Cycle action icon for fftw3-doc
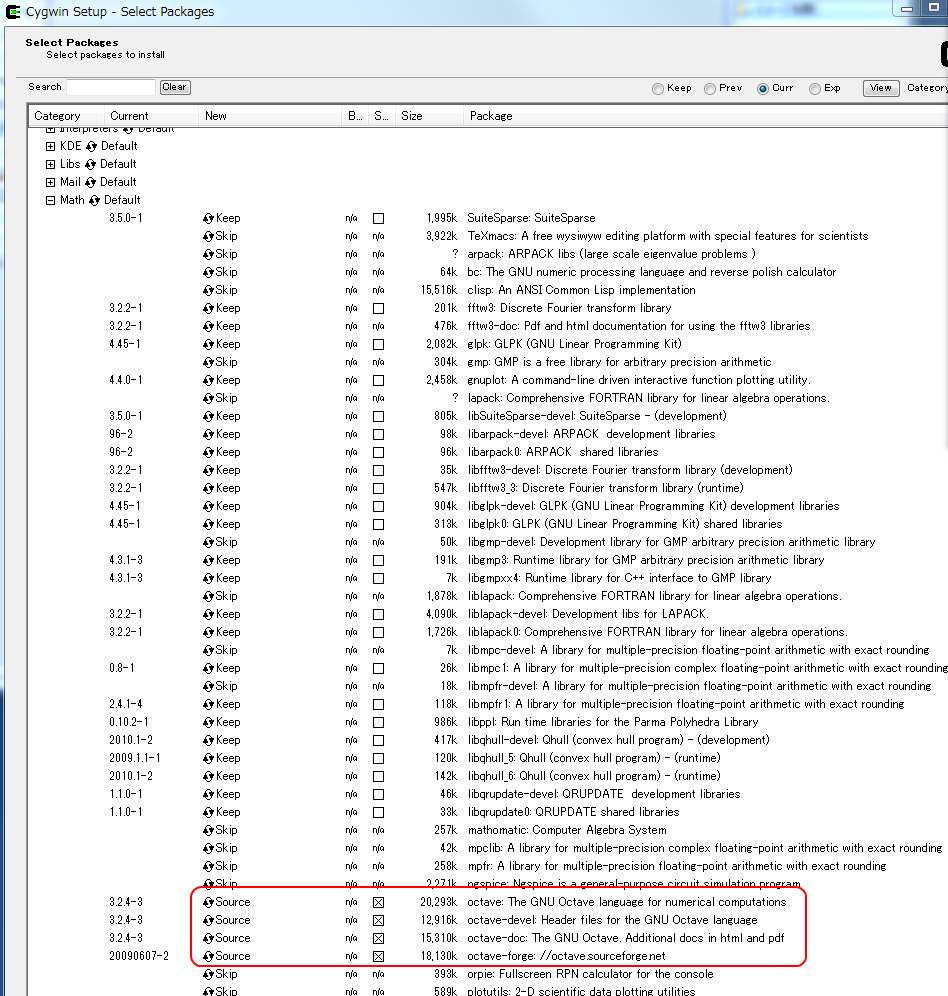The height and width of the screenshot is (996, 948). pos(208,326)
